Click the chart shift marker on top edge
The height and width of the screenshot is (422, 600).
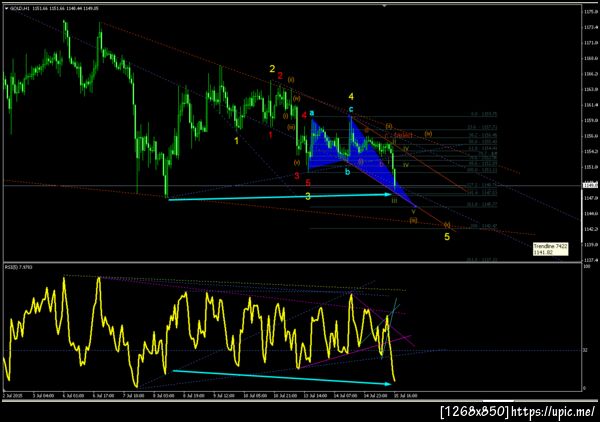point(384,5)
